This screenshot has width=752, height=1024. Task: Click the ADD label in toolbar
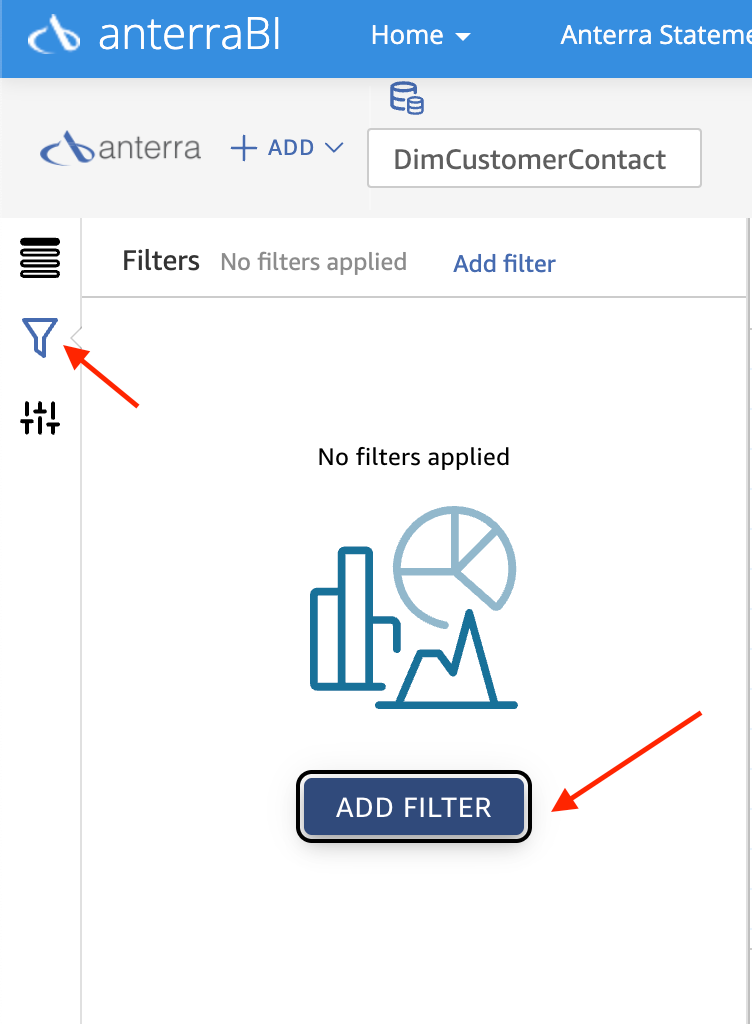point(291,148)
